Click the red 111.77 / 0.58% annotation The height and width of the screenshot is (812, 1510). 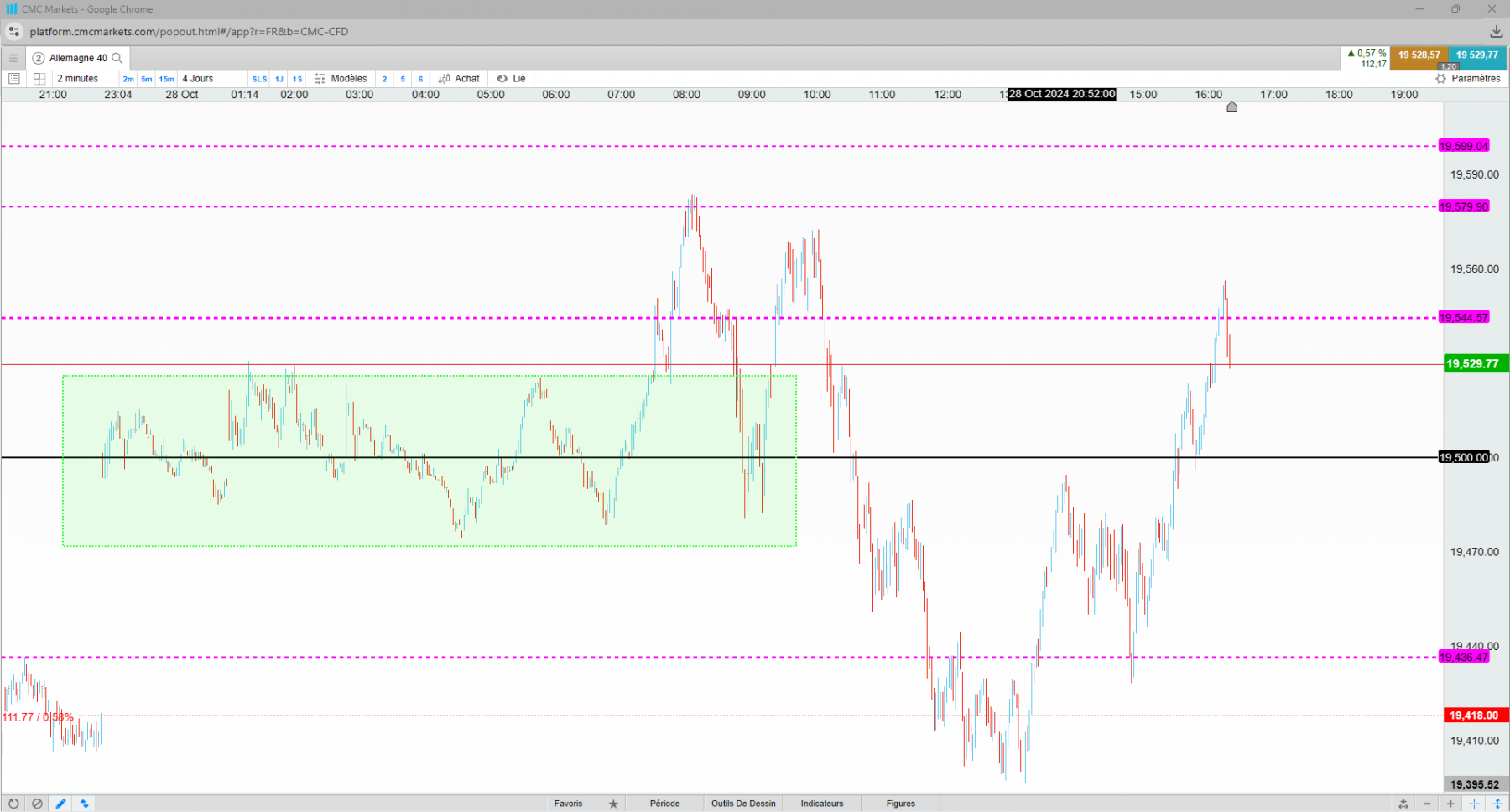[x=38, y=717]
